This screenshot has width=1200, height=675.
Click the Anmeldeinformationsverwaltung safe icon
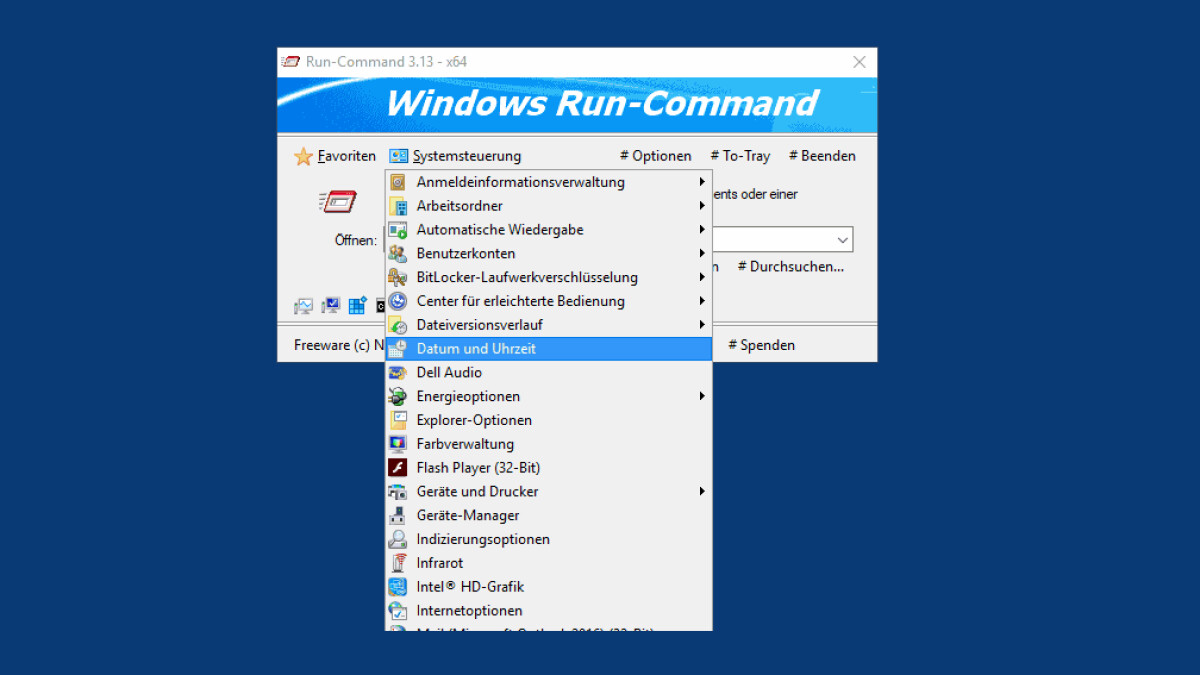pos(398,182)
